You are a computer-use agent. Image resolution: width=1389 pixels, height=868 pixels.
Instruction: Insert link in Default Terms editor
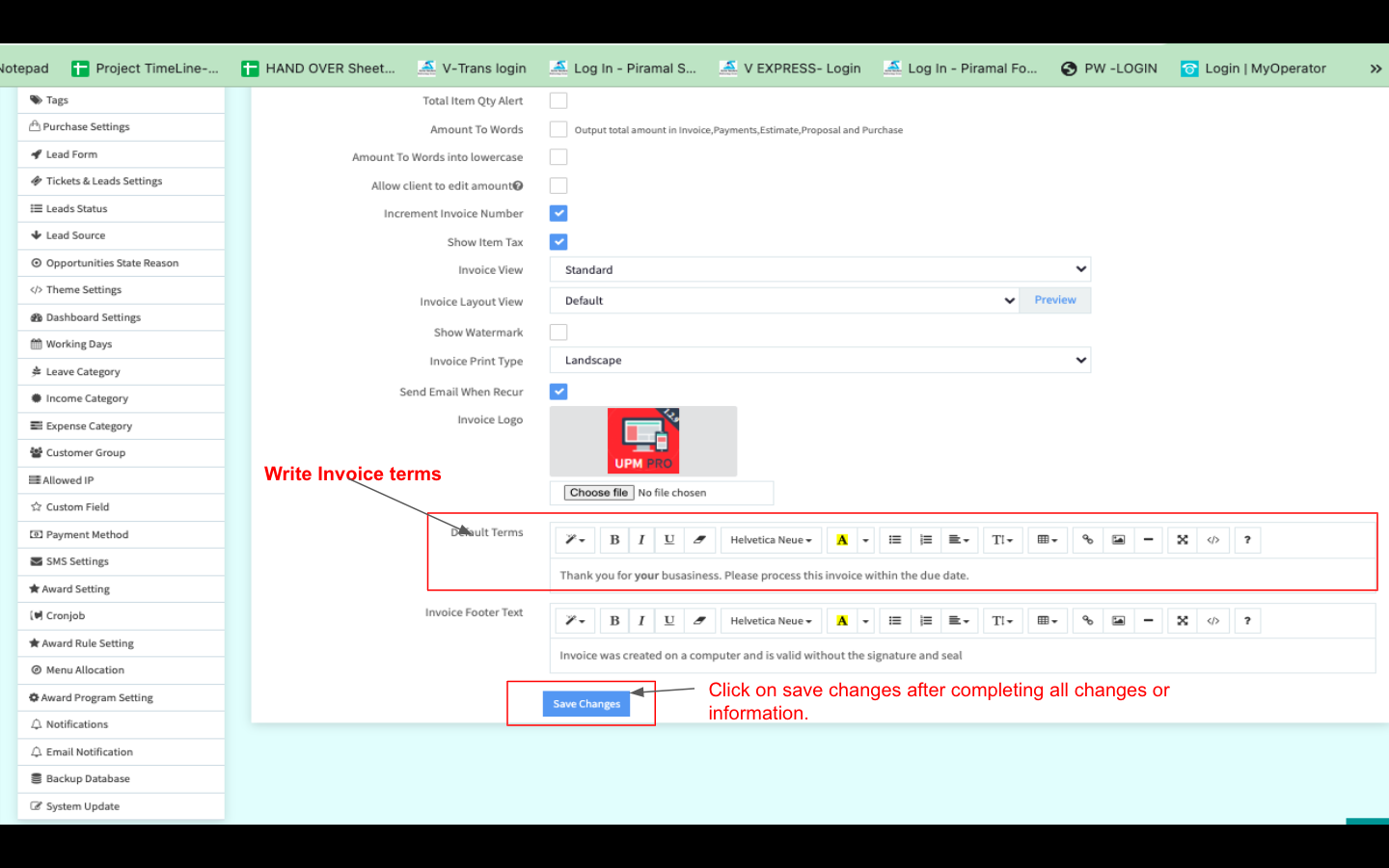[x=1087, y=540]
